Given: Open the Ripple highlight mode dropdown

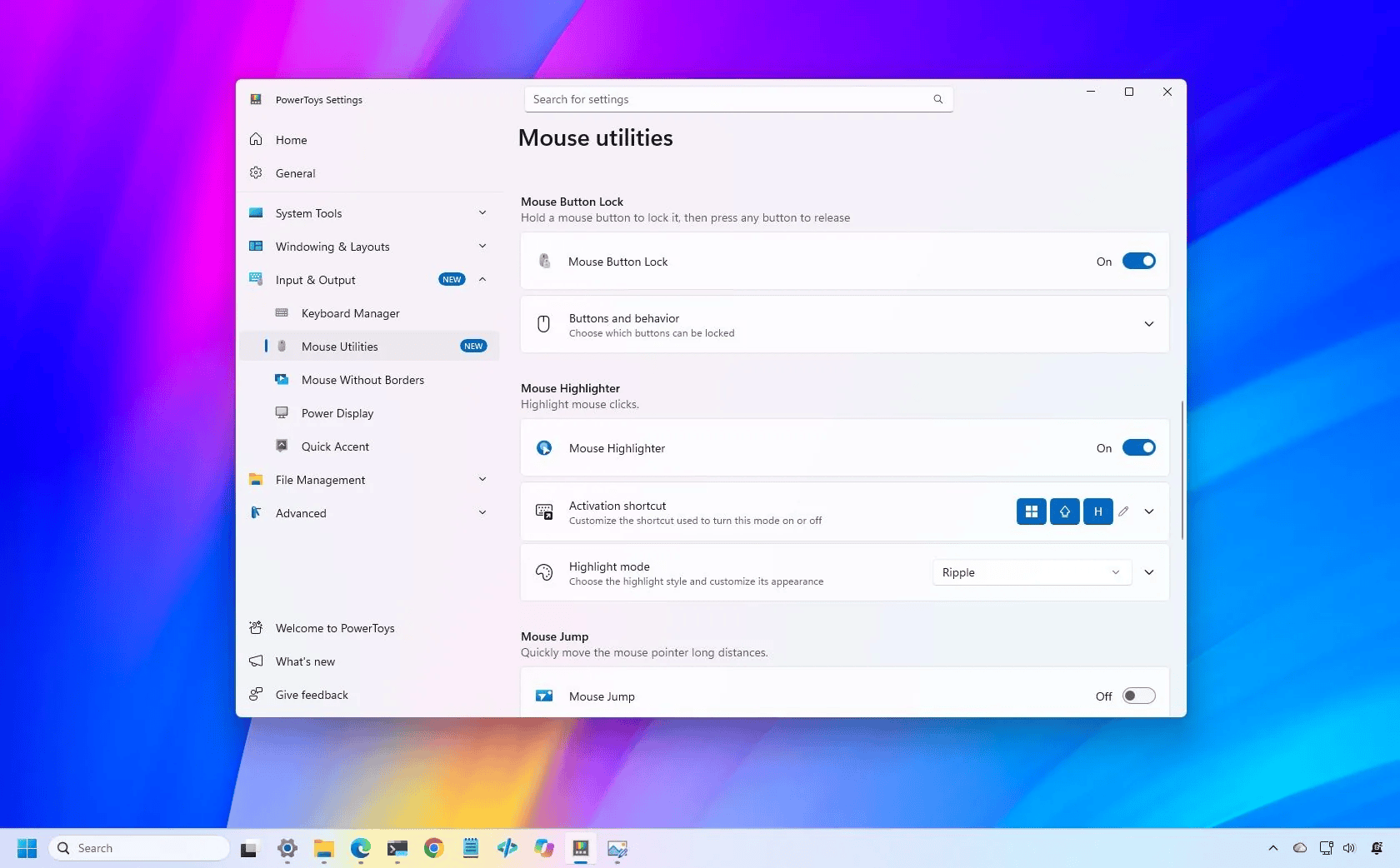Looking at the screenshot, I should click(x=1032, y=572).
